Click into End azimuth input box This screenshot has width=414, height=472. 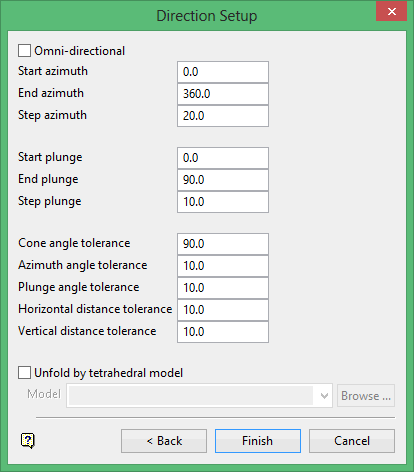click(223, 94)
